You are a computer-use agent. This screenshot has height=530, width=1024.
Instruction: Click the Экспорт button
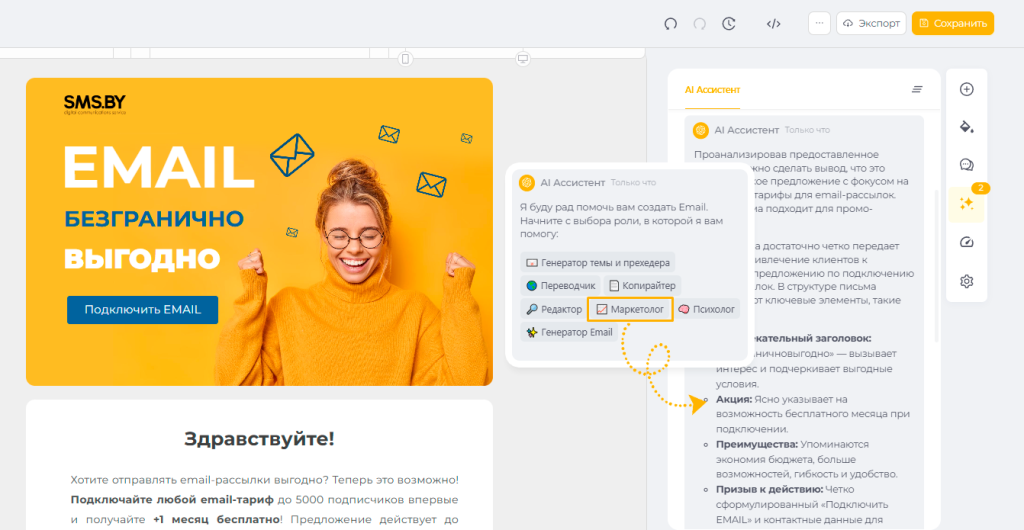[871, 23]
